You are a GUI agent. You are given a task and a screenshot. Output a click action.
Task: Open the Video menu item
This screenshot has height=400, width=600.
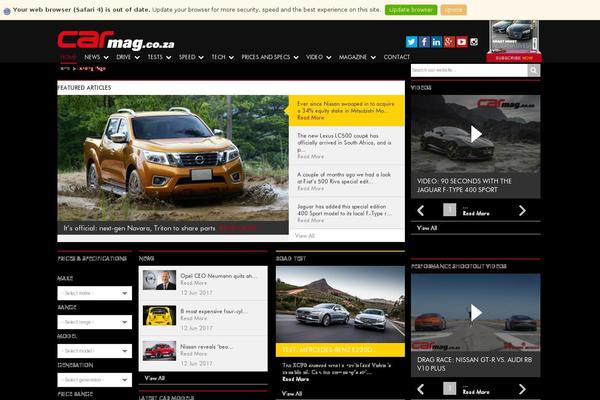[x=314, y=57]
